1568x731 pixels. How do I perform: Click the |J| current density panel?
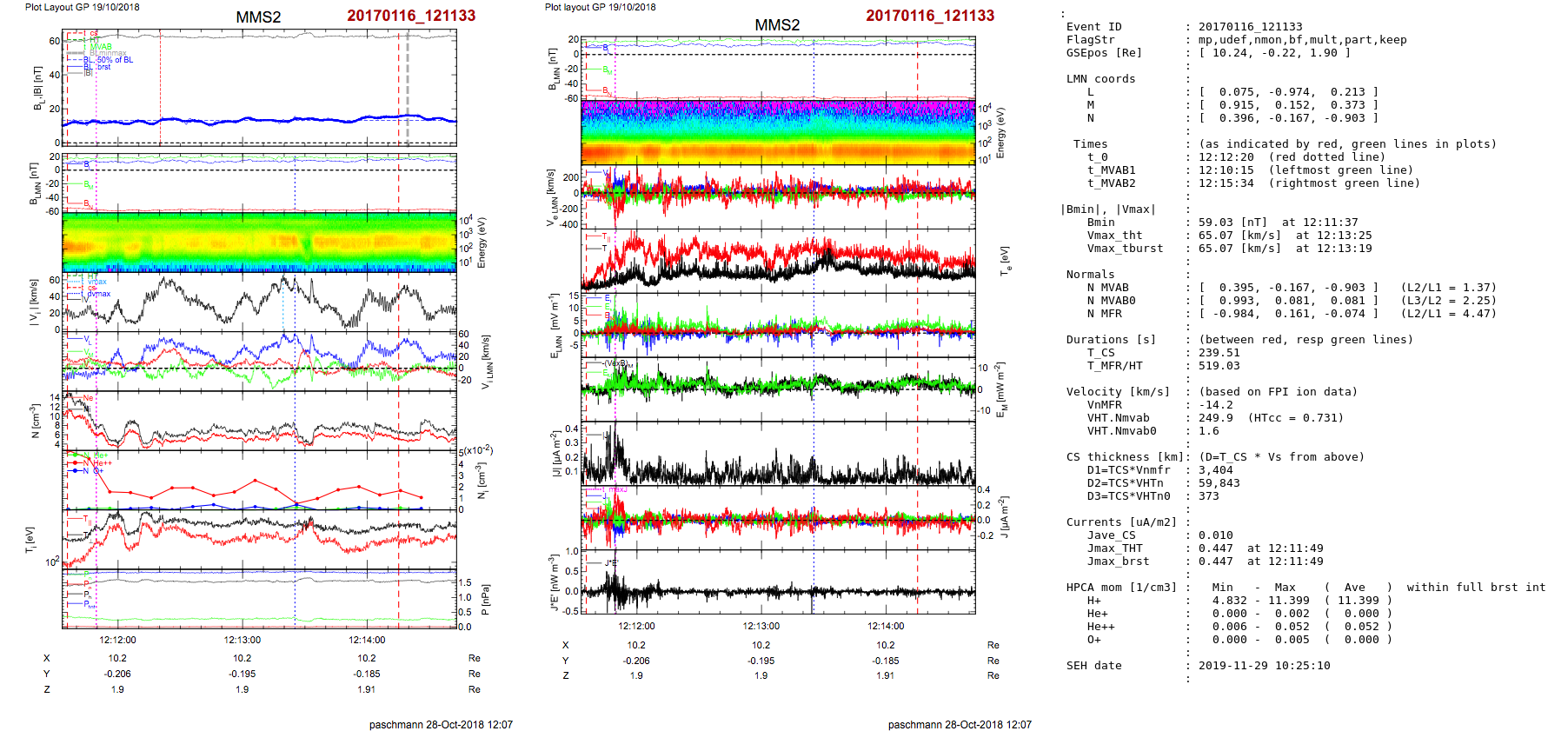pyautogui.click(x=778, y=454)
